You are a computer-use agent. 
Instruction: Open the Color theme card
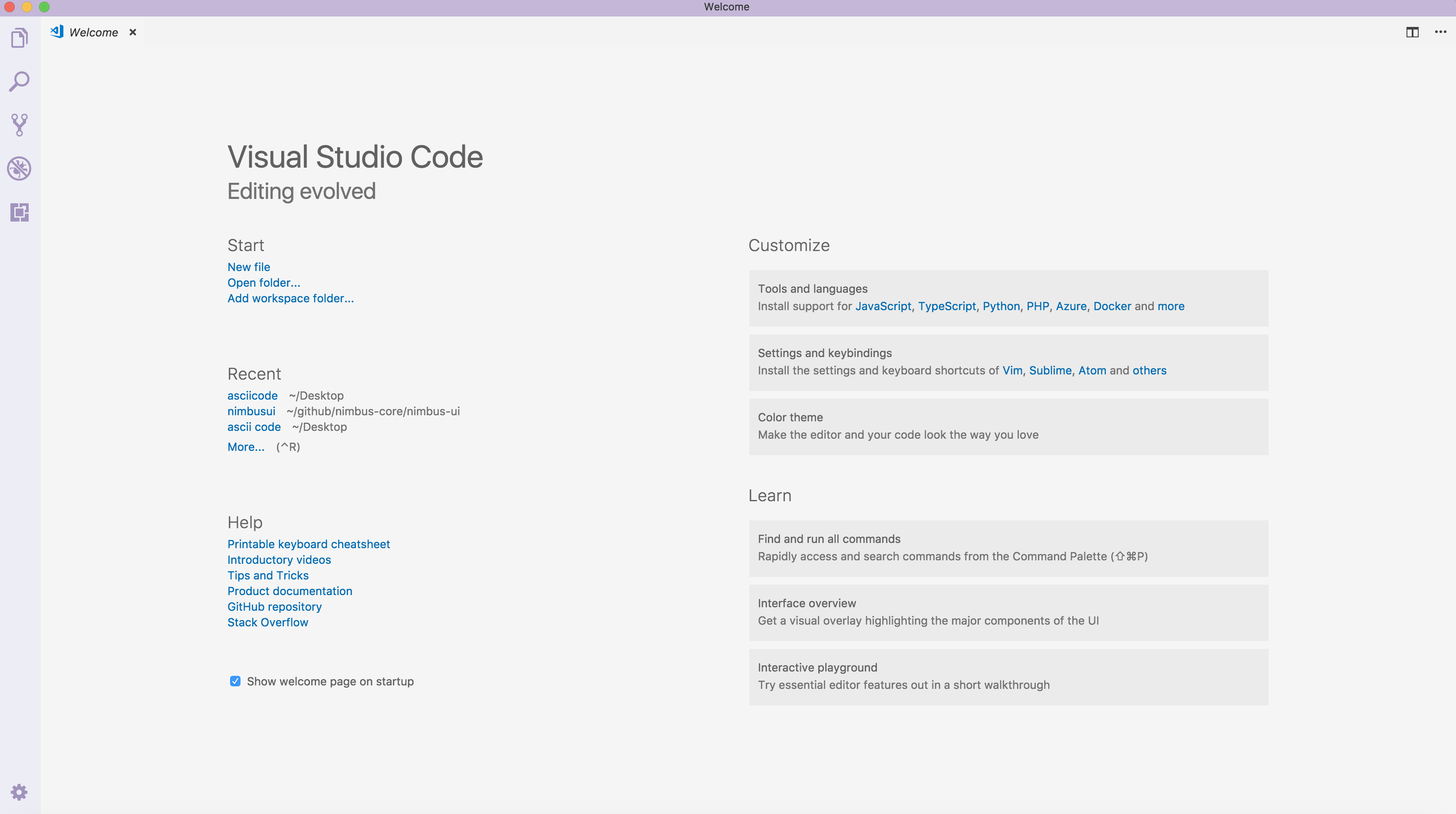[x=1008, y=427]
